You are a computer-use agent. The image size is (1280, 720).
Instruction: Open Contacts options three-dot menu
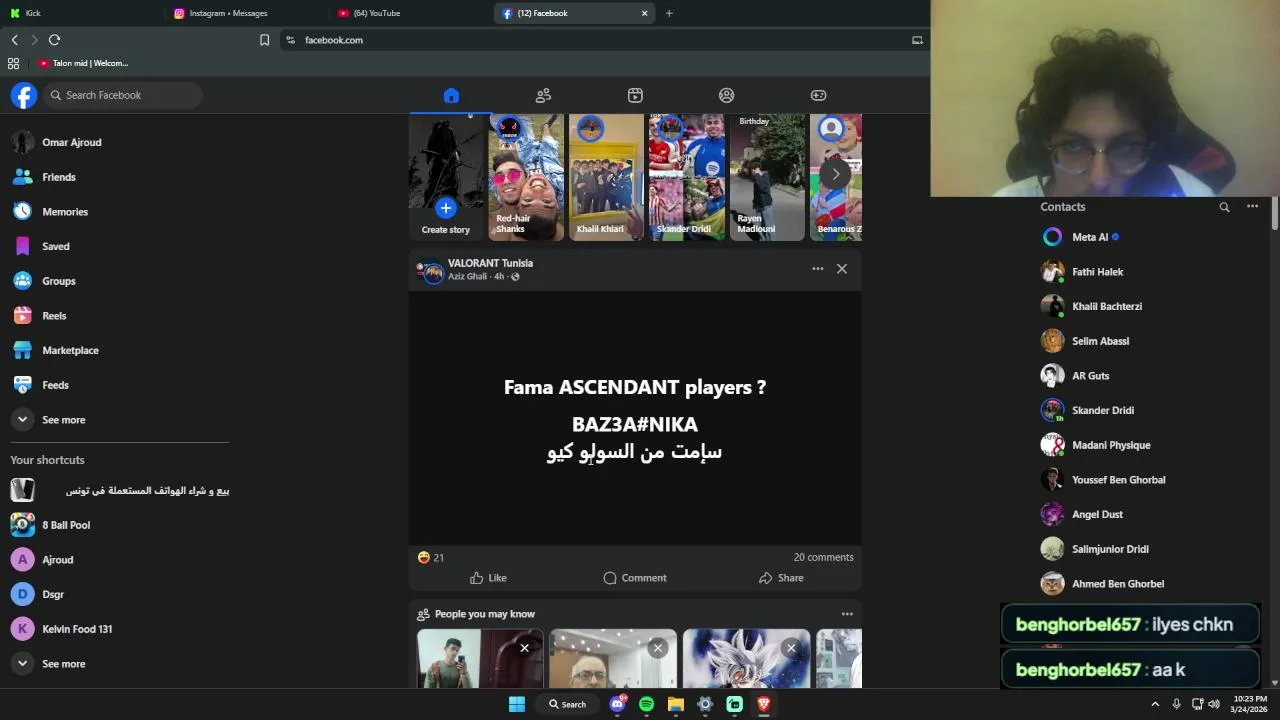pyautogui.click(x=1252, y=206)
